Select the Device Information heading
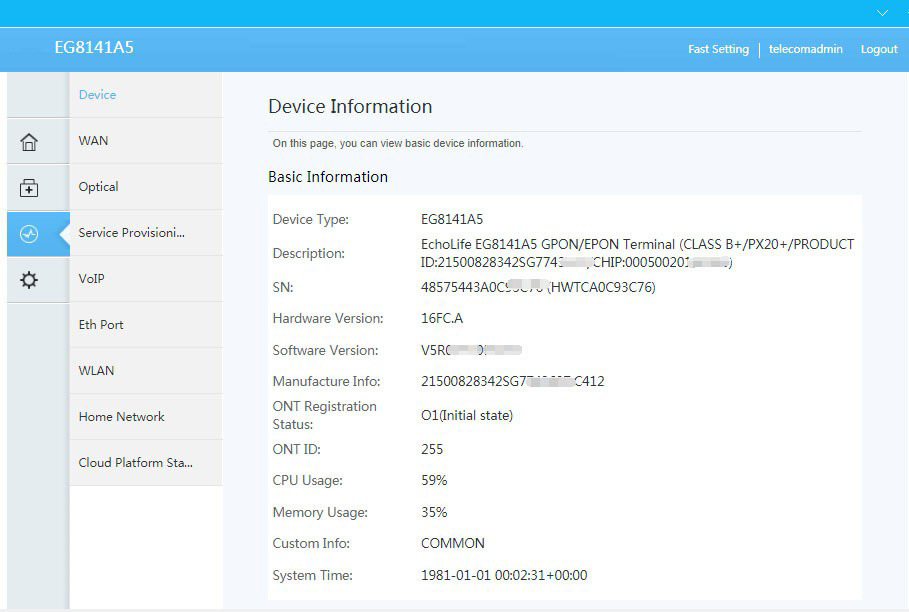909x612 pixels. [350, 107]
